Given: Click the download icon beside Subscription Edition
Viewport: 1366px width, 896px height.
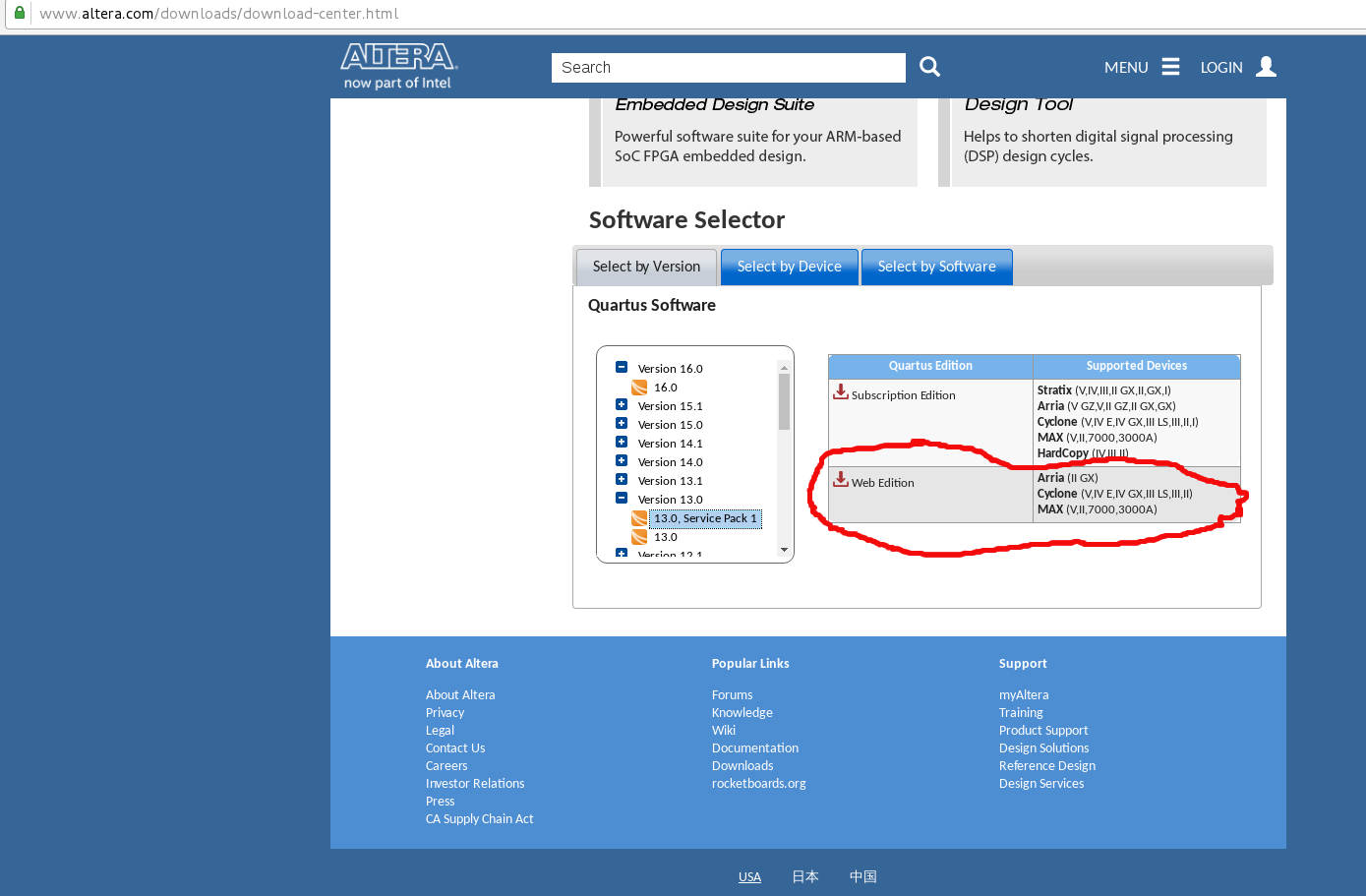Looking at the screenshot, I should pos(841,391).
